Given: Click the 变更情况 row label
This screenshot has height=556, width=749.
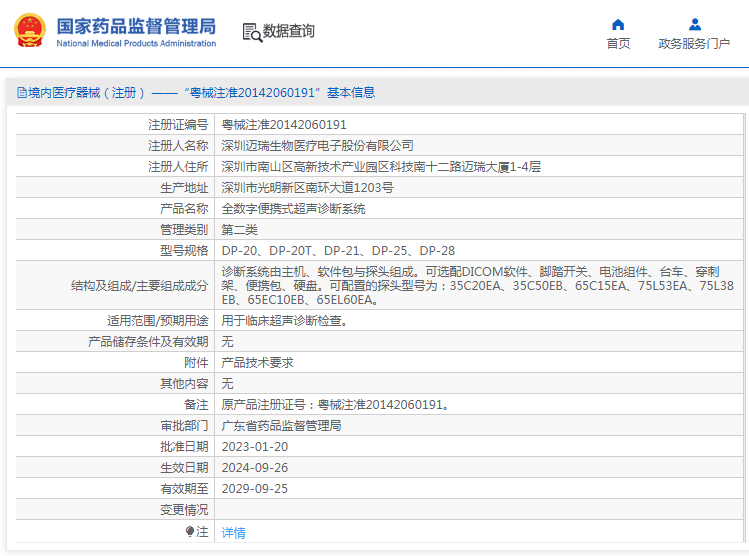Looking at the screenshot, I should (184, 510).
